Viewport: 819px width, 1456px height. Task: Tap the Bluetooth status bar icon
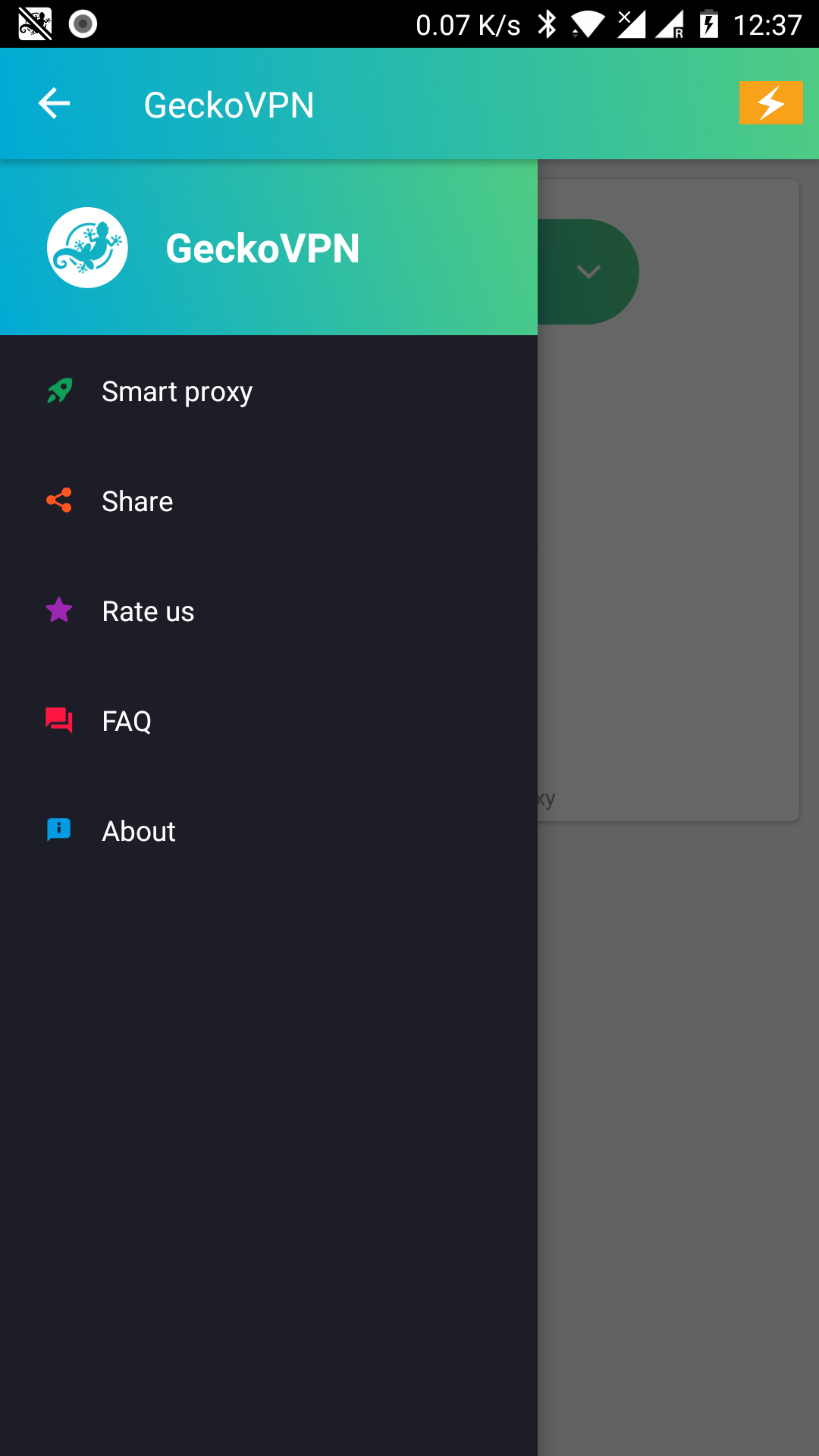tap(547, 24)
